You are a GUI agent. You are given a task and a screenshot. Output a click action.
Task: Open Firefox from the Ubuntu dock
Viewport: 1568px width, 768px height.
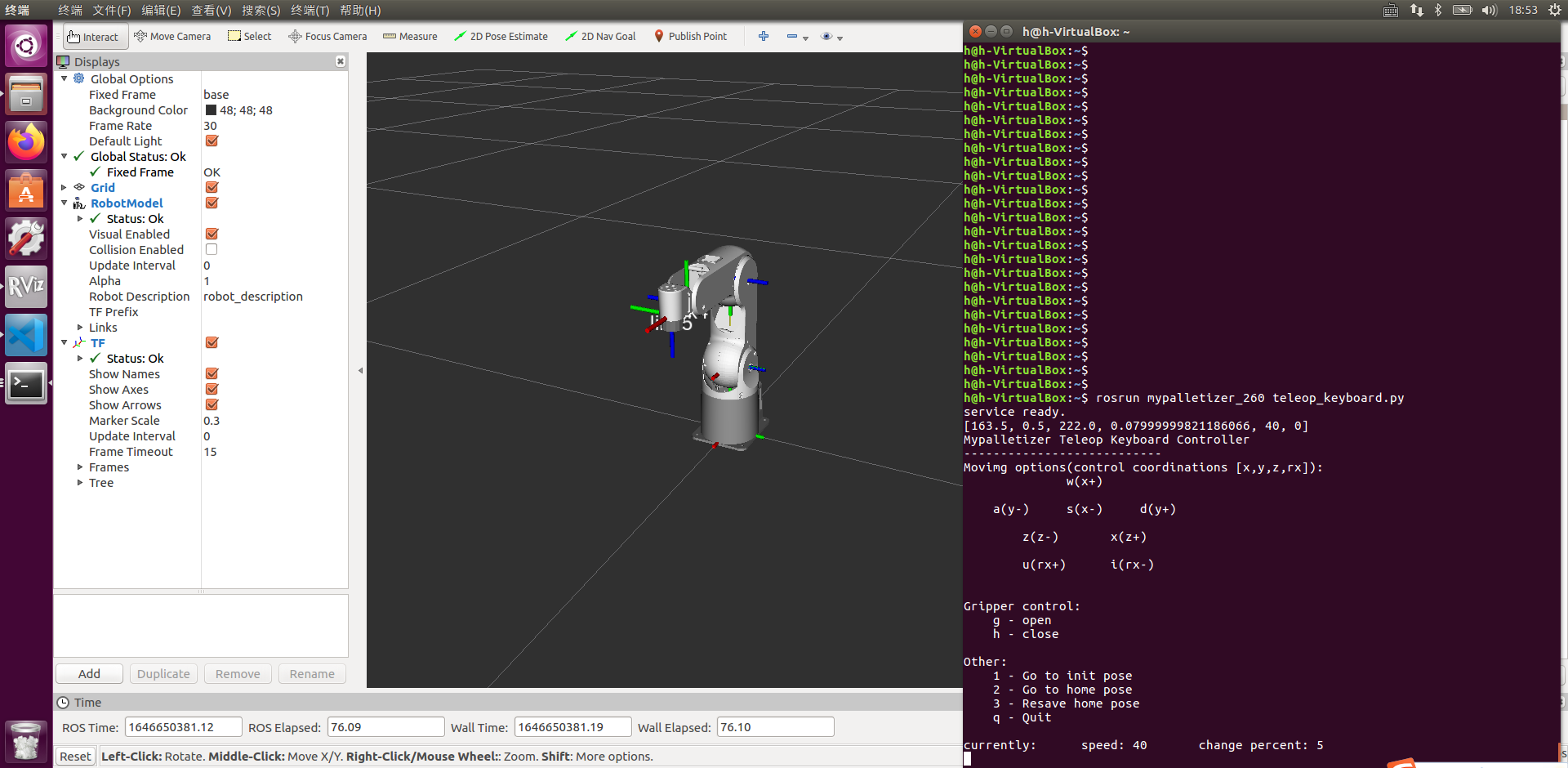tap(26, 143)
